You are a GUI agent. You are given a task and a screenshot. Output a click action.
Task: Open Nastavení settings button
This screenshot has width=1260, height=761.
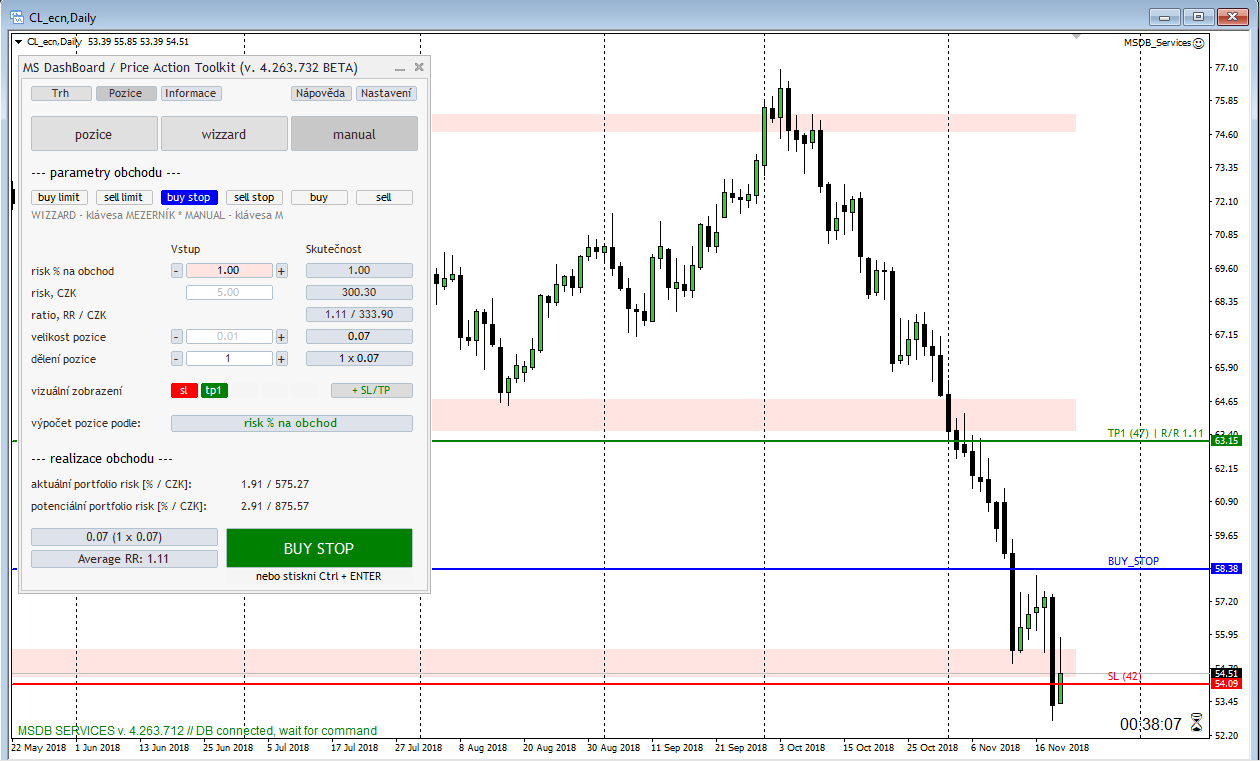tap(386, 94)
